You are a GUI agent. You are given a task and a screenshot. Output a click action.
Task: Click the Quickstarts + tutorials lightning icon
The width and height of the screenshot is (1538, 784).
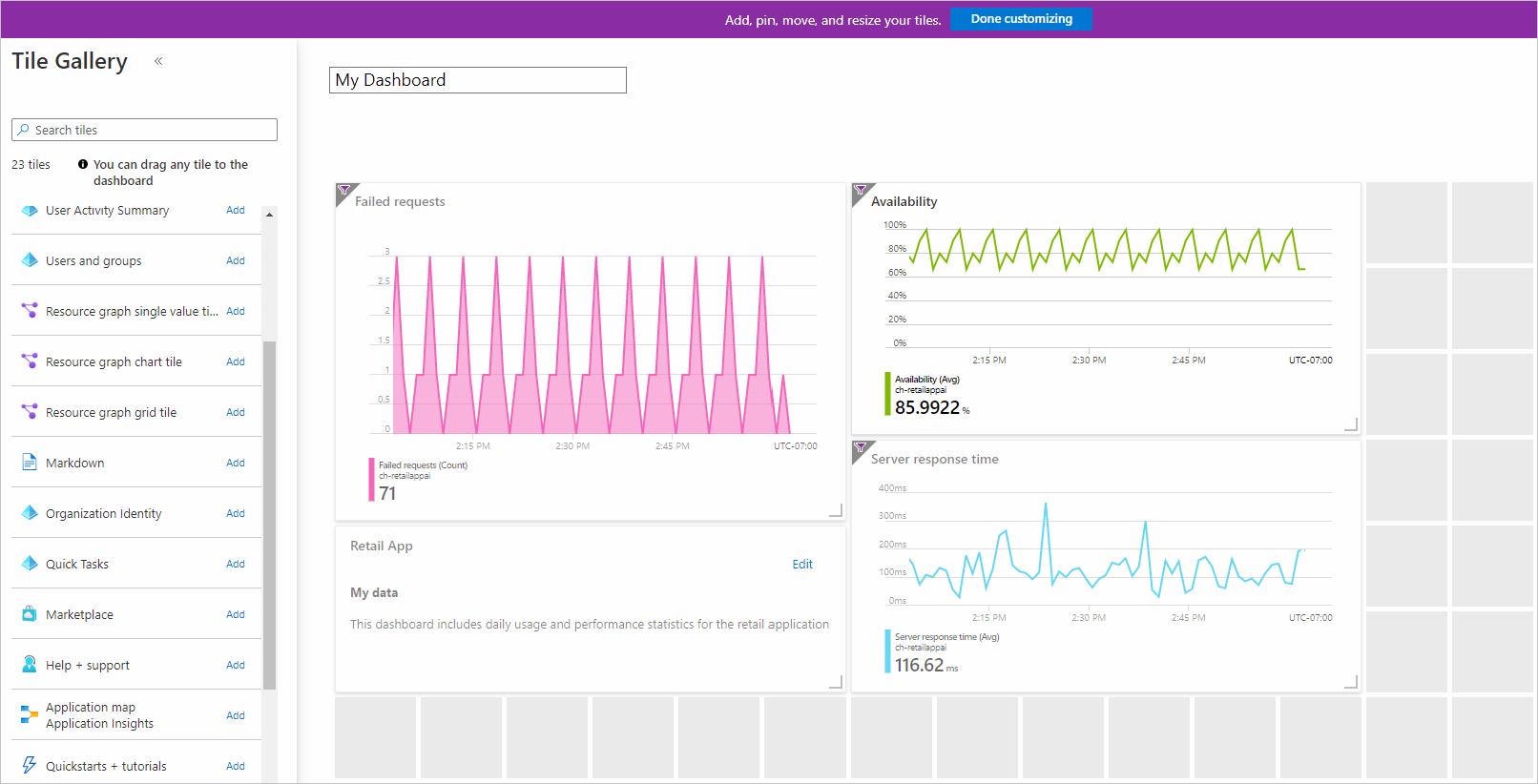pos(29,766)
